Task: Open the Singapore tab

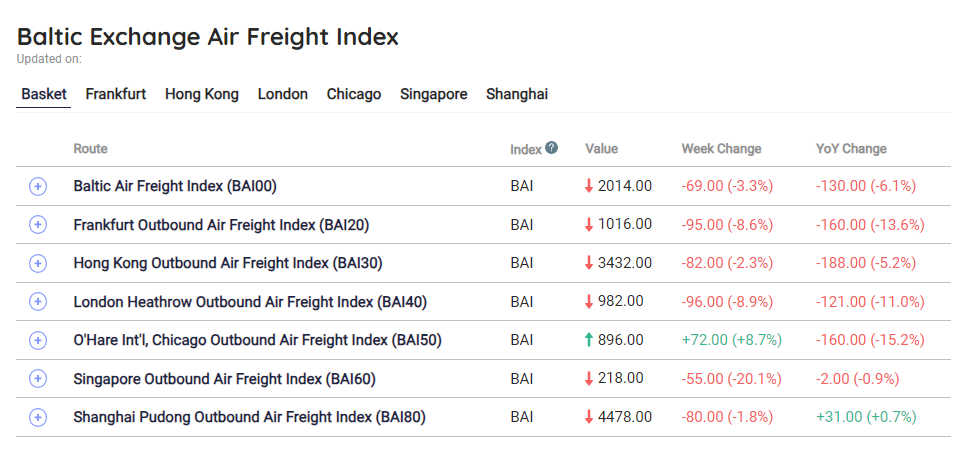Action: 434,94
